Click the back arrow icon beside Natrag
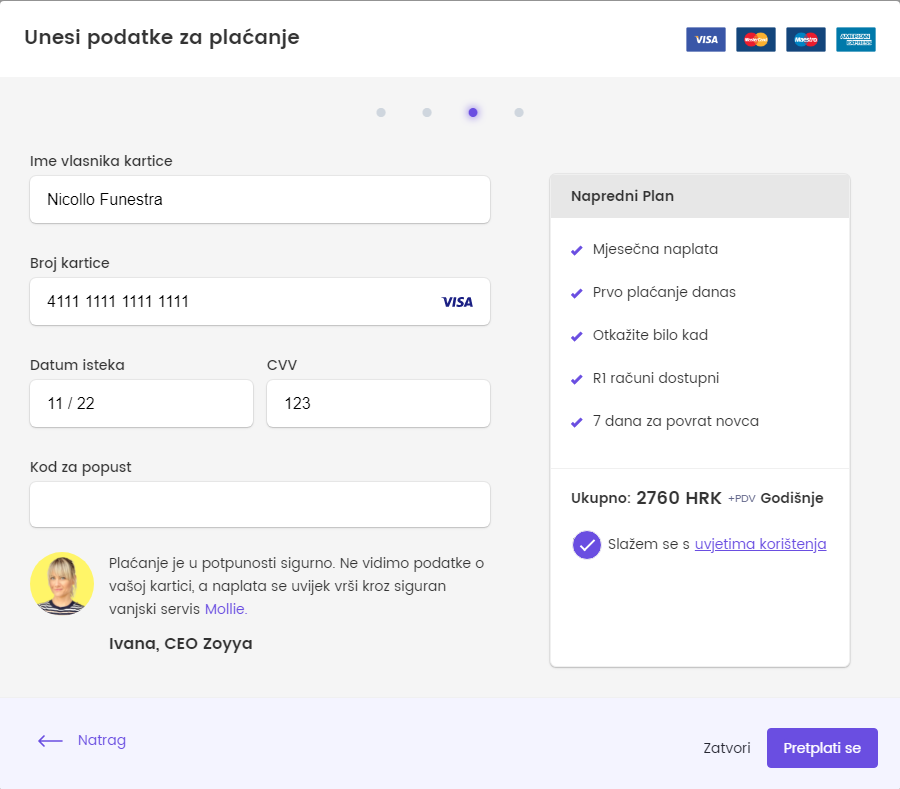 [50, 741]
